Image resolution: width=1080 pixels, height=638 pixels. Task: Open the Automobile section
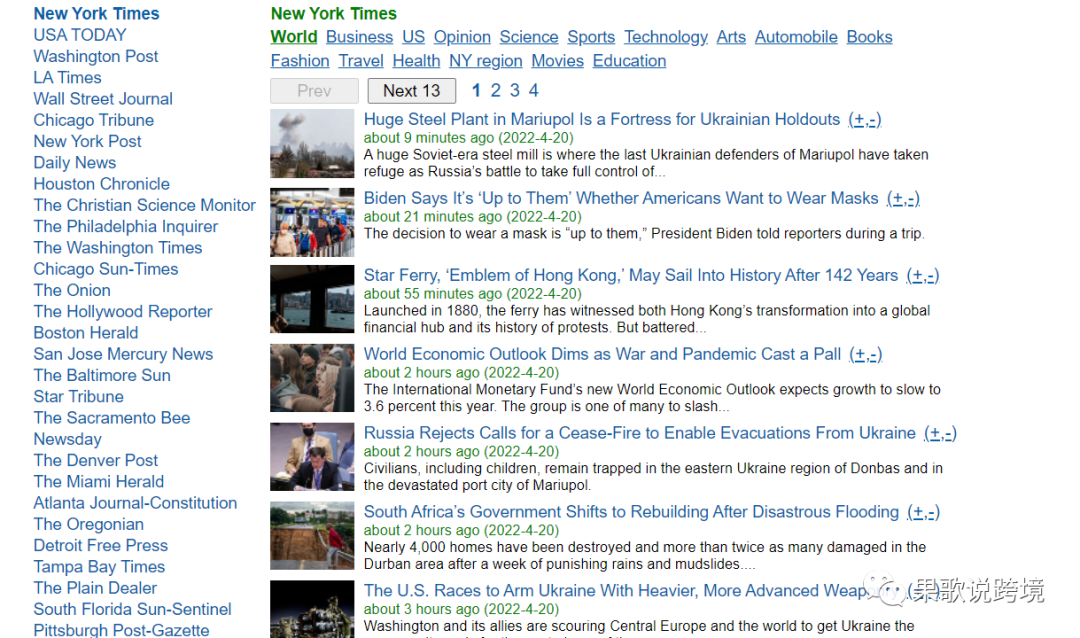(796, 37)
